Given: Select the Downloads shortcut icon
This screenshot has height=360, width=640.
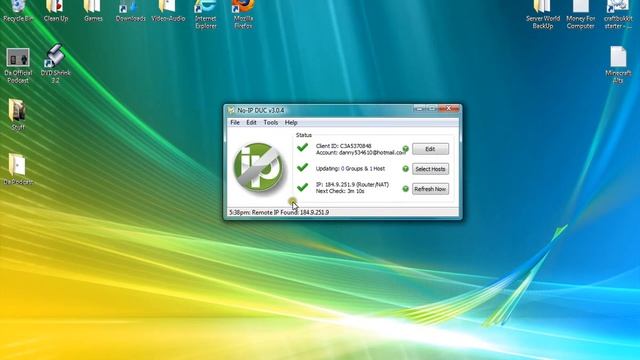Looking at the screenshot, I should [x=130, y=11].
